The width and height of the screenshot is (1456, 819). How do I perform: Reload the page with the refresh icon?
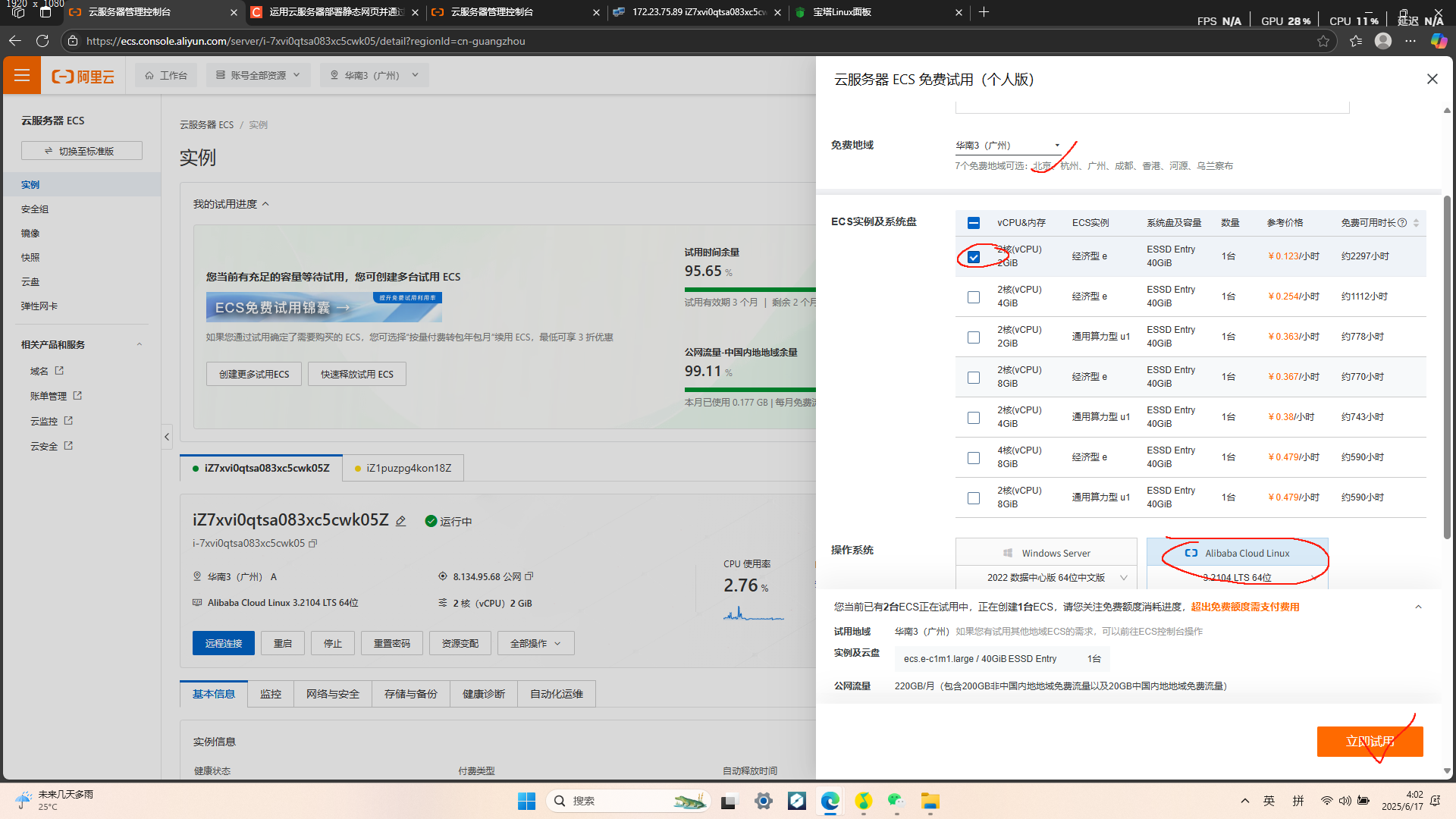[x=42, y=41]
